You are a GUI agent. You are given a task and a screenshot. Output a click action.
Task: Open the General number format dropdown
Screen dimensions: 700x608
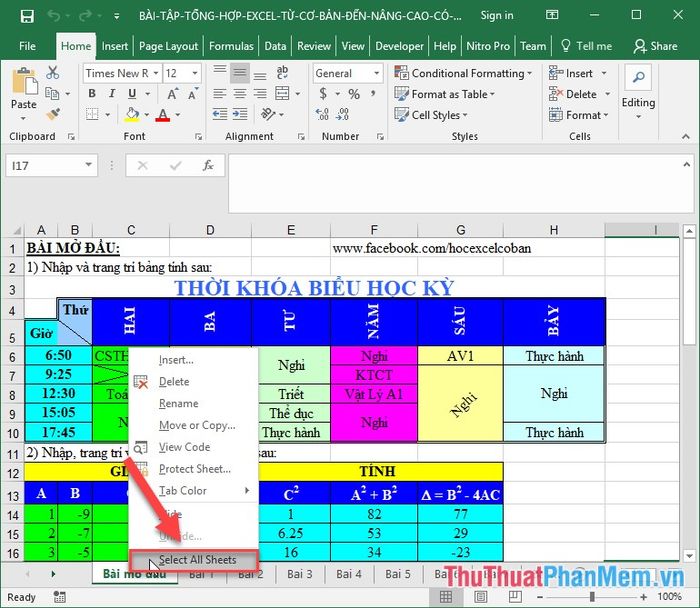(x=374, y=73)
